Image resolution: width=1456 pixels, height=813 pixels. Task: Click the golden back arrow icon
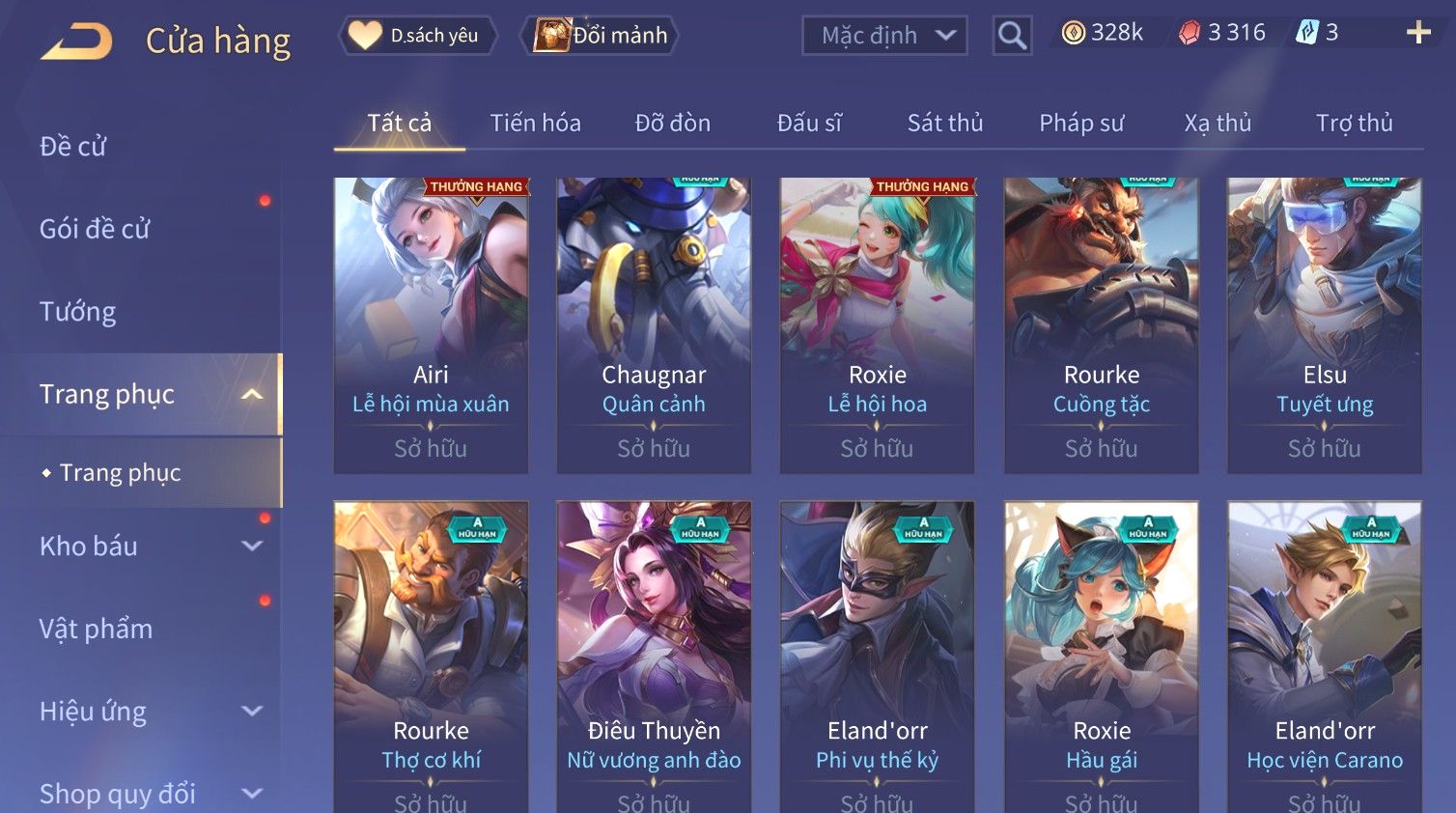(77, 42)
